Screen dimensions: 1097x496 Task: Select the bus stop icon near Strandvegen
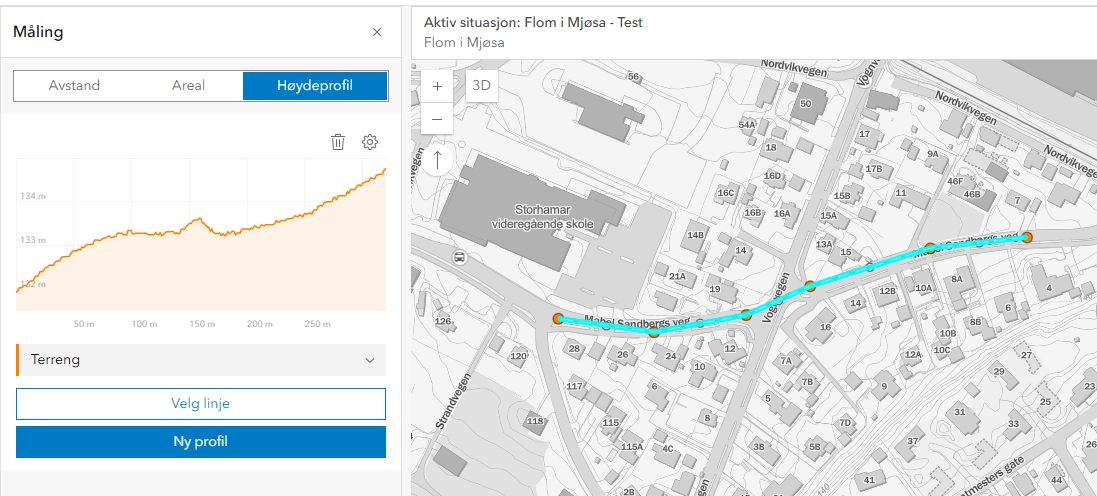pyautogui.click(x=460, y=257)
